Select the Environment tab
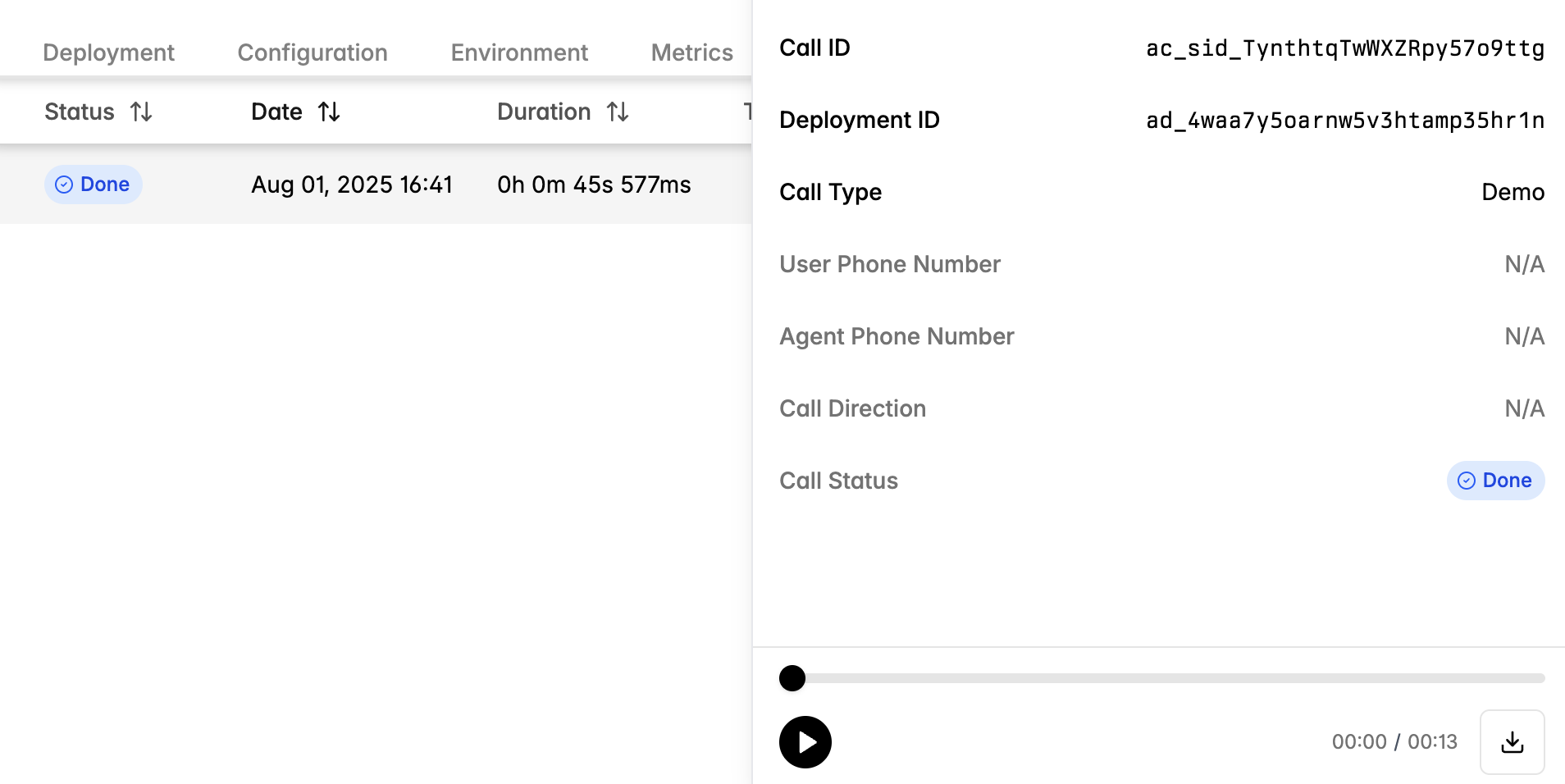This screenshot has height=784, width=1565. pos(518,52)
